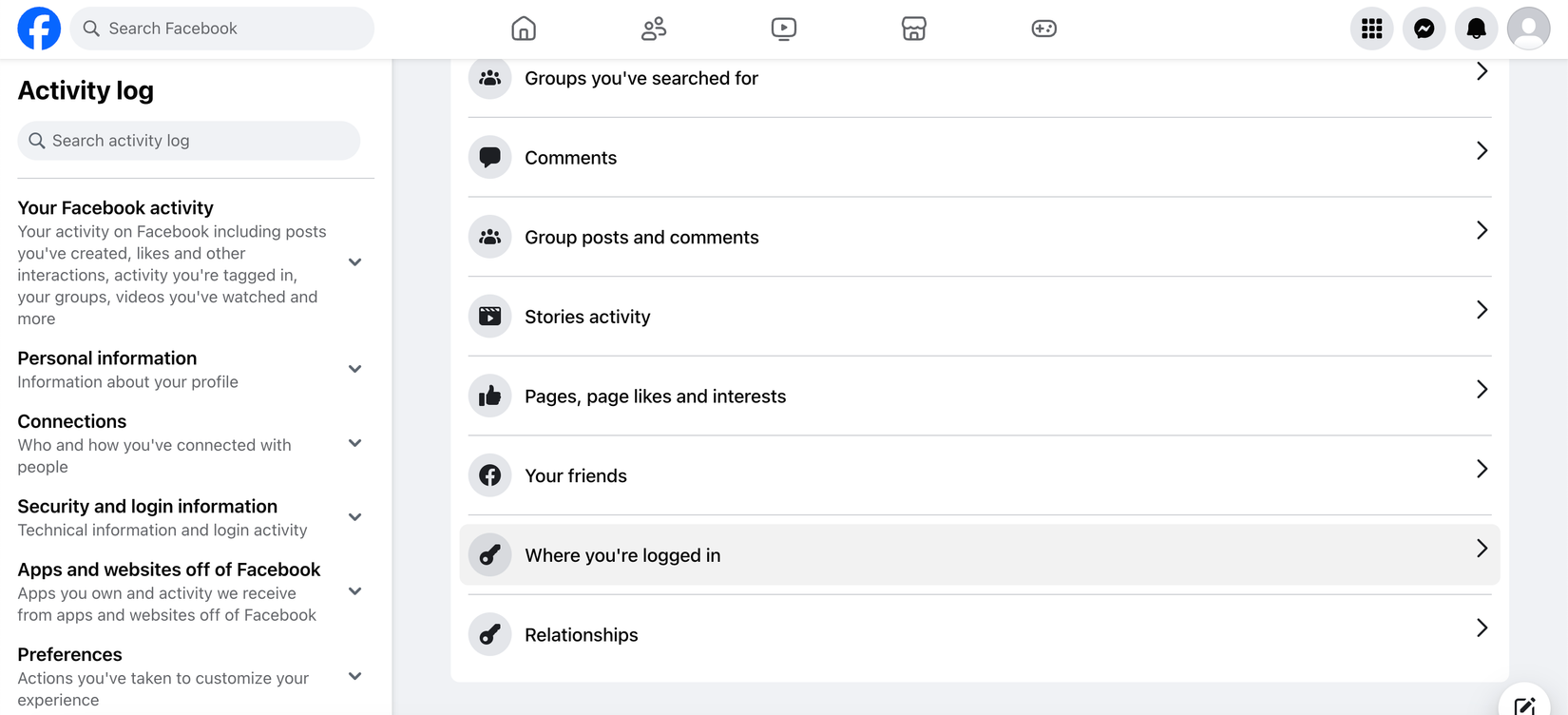The image size is (1568, 715).
Task: Open the Home feed icon
Action: [x=524, y=29]
